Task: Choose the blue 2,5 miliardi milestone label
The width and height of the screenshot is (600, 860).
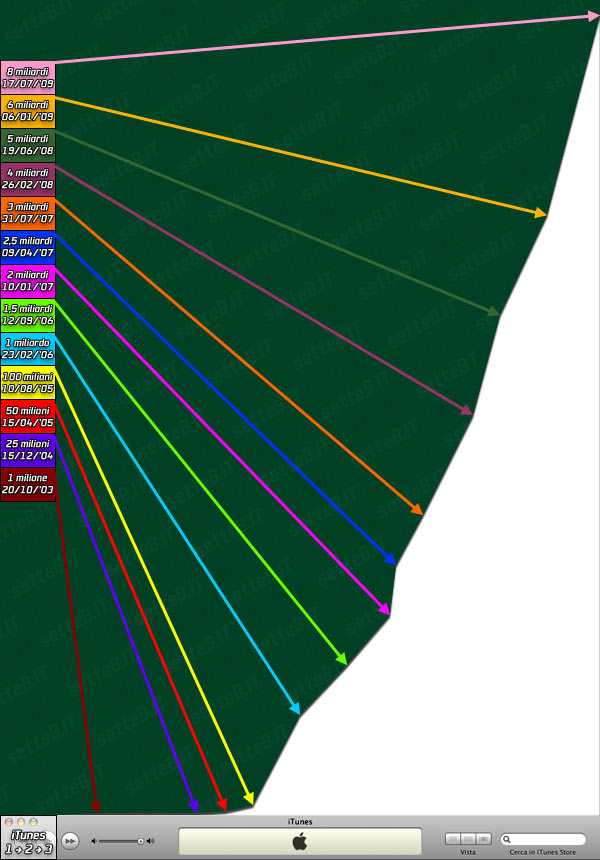Action: pos(28,247)
